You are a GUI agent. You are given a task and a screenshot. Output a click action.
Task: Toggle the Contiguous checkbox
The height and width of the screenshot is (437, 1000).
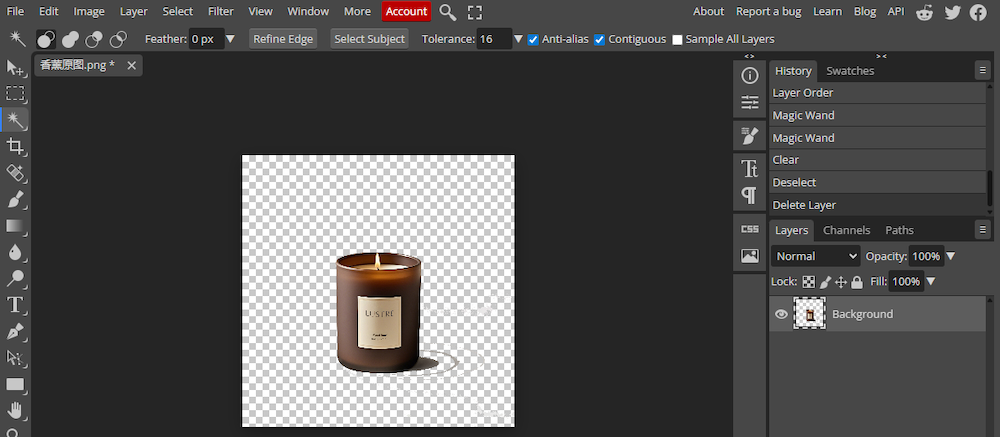click(x=599, y=40)
